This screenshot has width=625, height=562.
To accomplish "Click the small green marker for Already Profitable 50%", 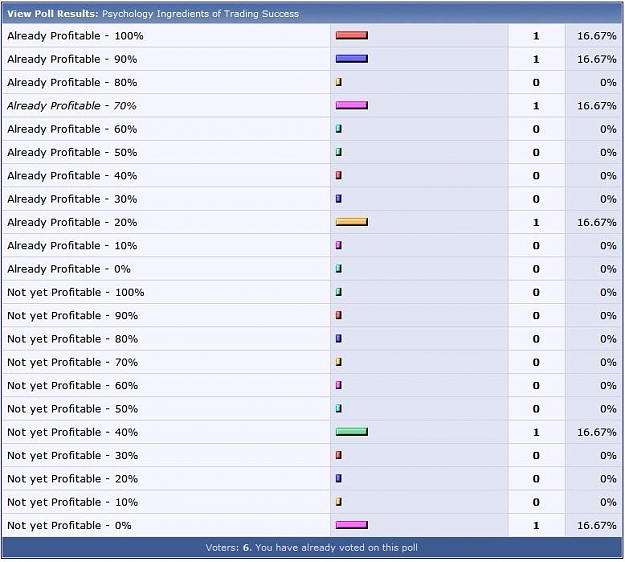I will click(x=339, y=152).
